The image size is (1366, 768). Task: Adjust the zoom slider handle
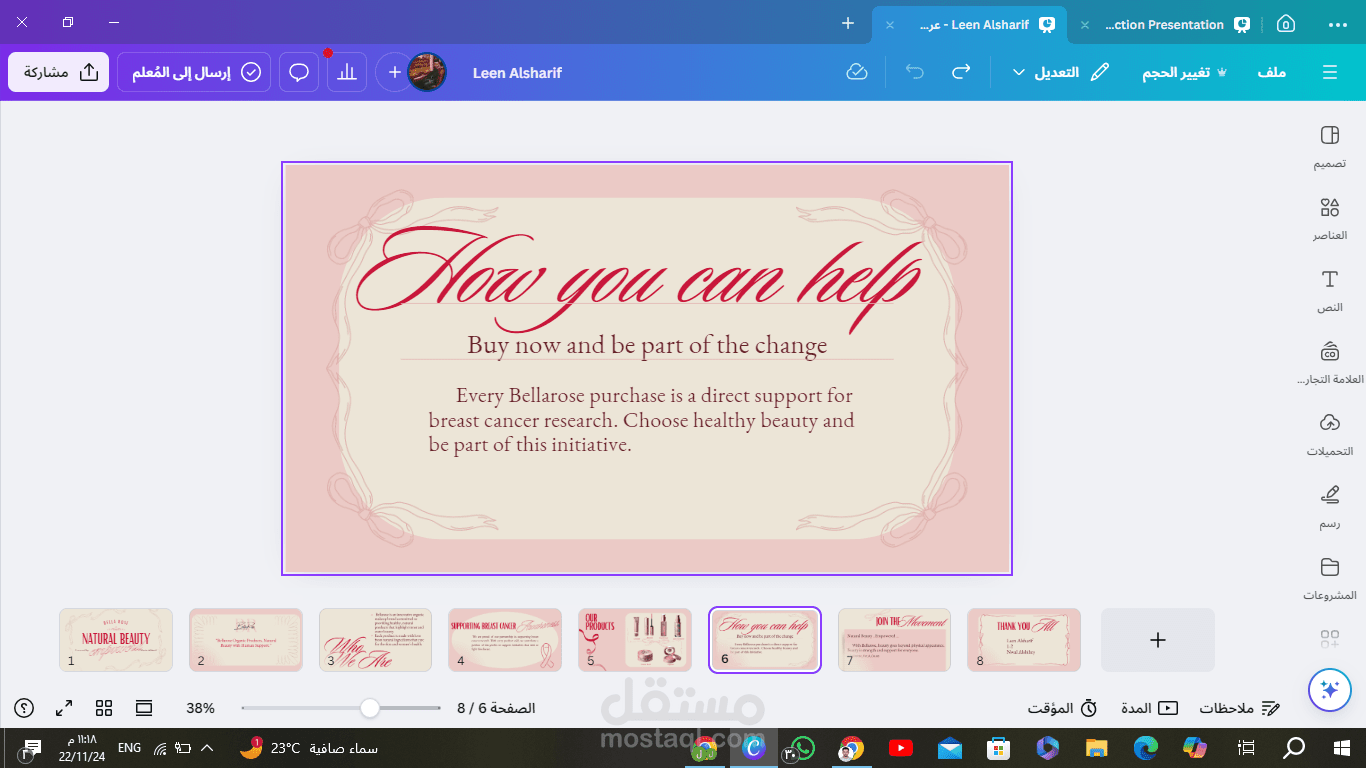coord(370,708)
